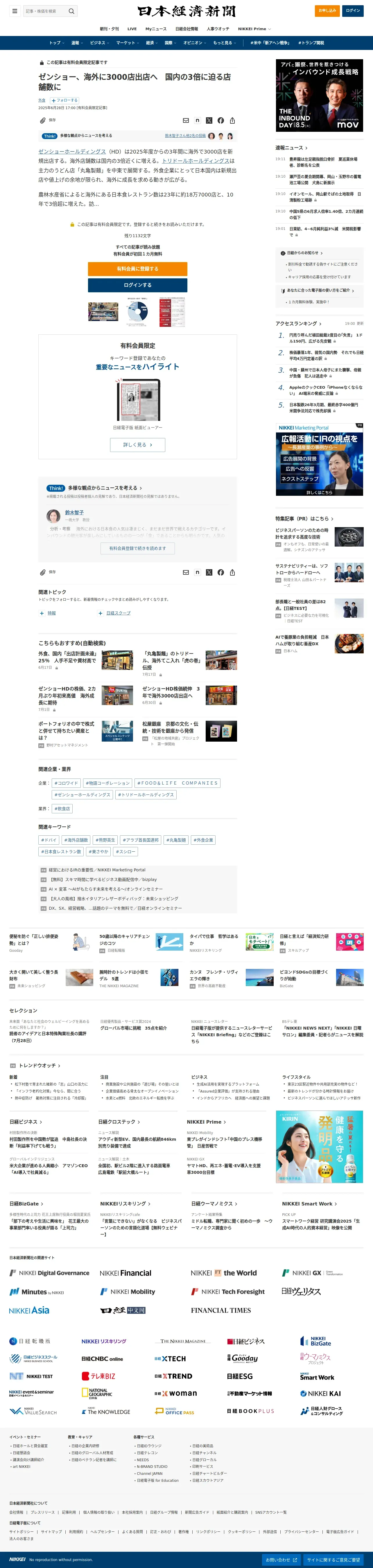The width and height of the screenshot is (373, 1568).
Task: Open 日経からのお知らせ notice header
Action: pyautogui.click(x=302, y=253)
